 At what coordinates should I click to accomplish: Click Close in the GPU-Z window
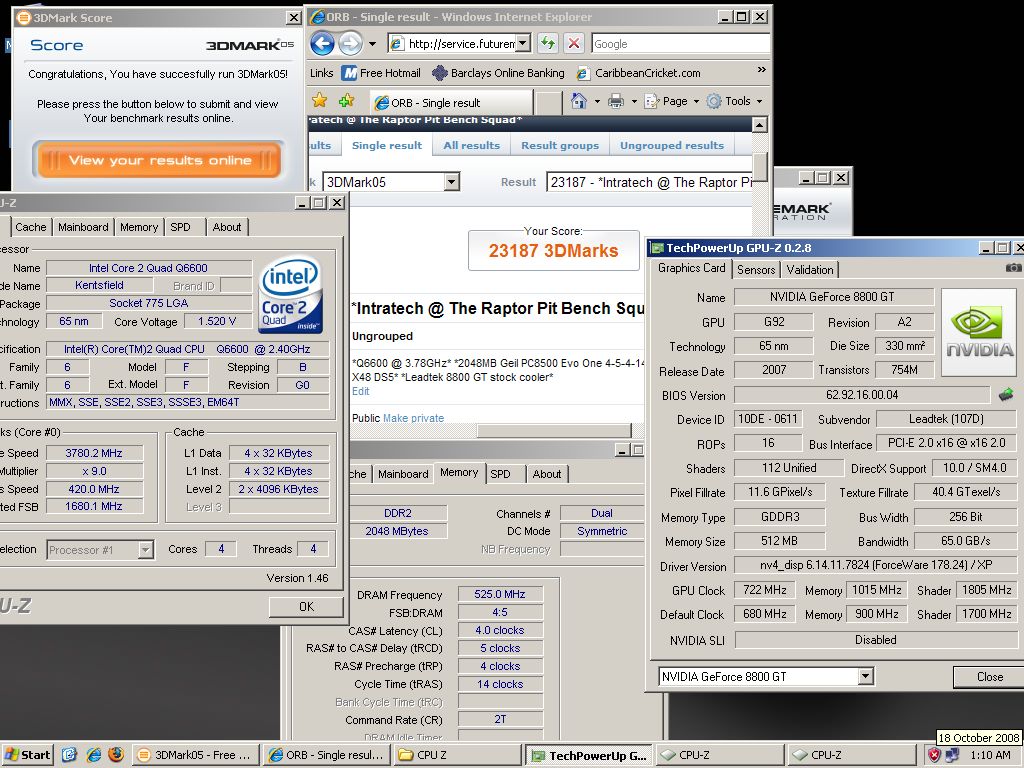(x=989, y=677)
